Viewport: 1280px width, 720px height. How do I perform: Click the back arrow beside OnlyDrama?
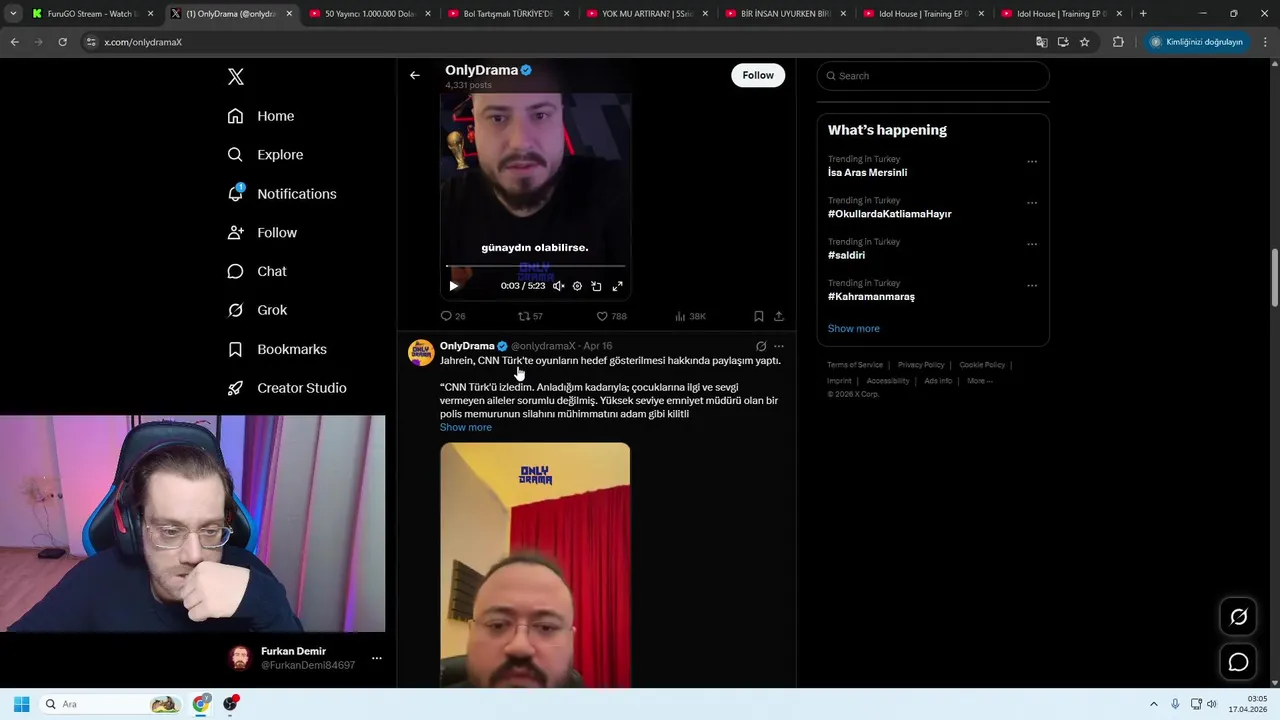coord(414,75)
